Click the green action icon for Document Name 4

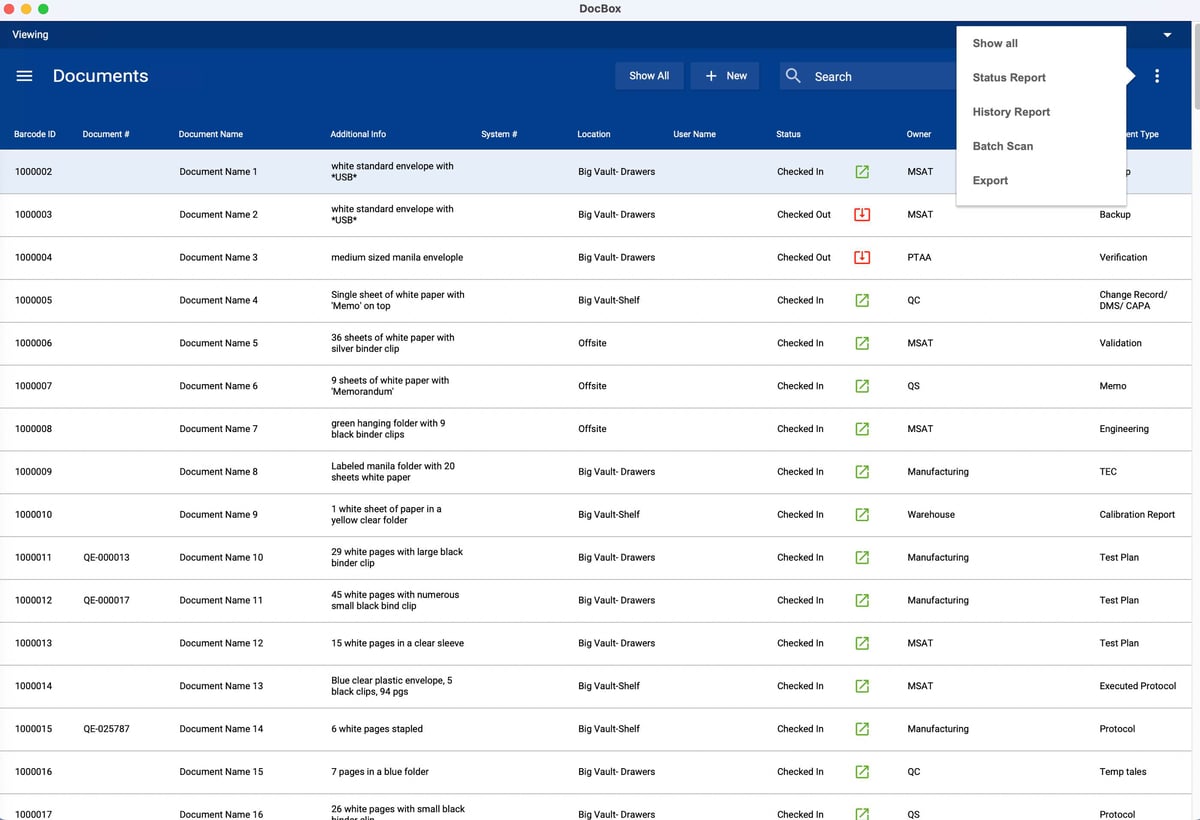tap(861, 300)
